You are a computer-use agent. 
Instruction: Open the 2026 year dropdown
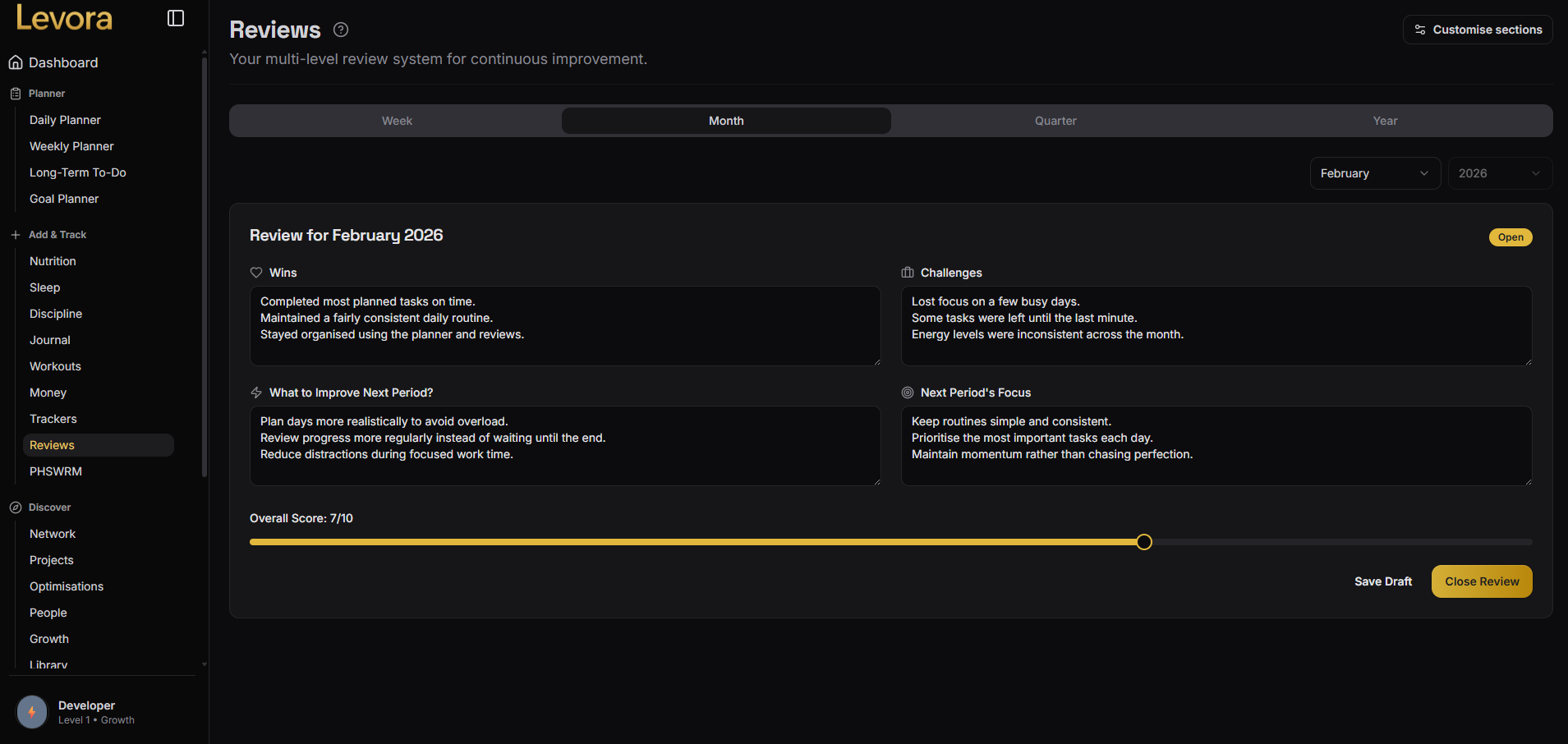tap(1498, 173)
